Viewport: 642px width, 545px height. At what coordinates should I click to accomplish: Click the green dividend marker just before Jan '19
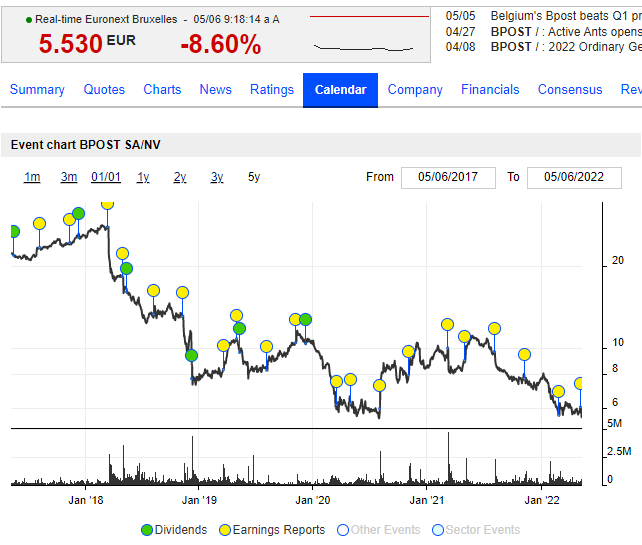pos(191,355)
